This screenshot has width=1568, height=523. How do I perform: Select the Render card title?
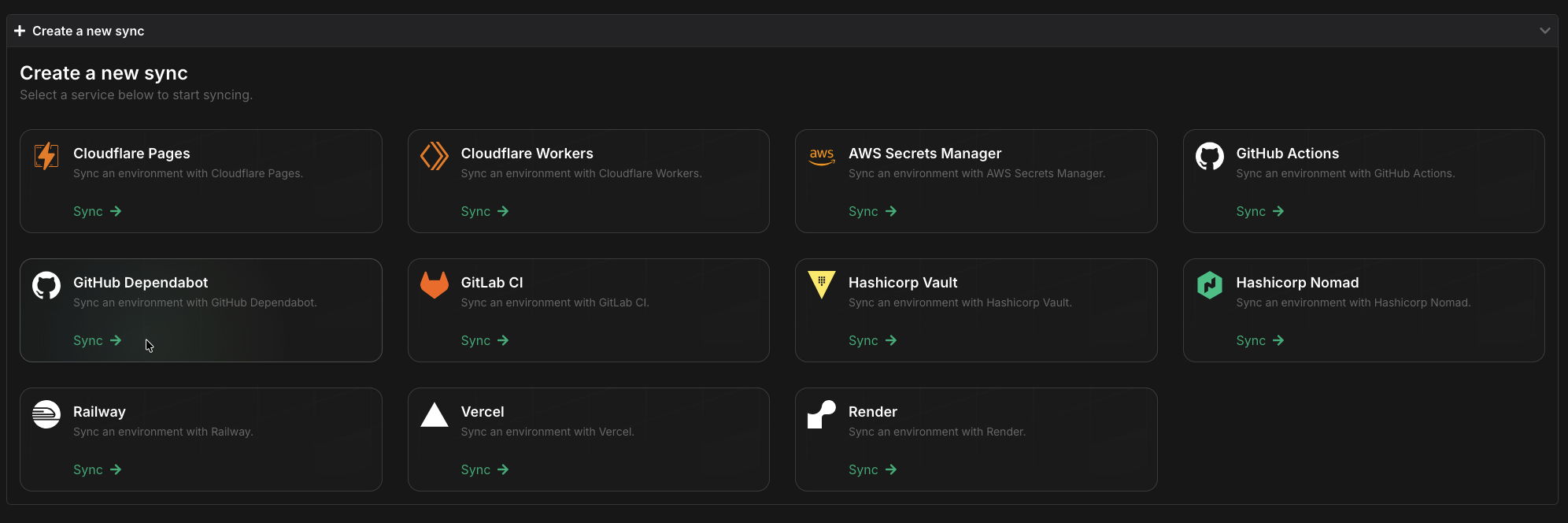pos(873,412)
